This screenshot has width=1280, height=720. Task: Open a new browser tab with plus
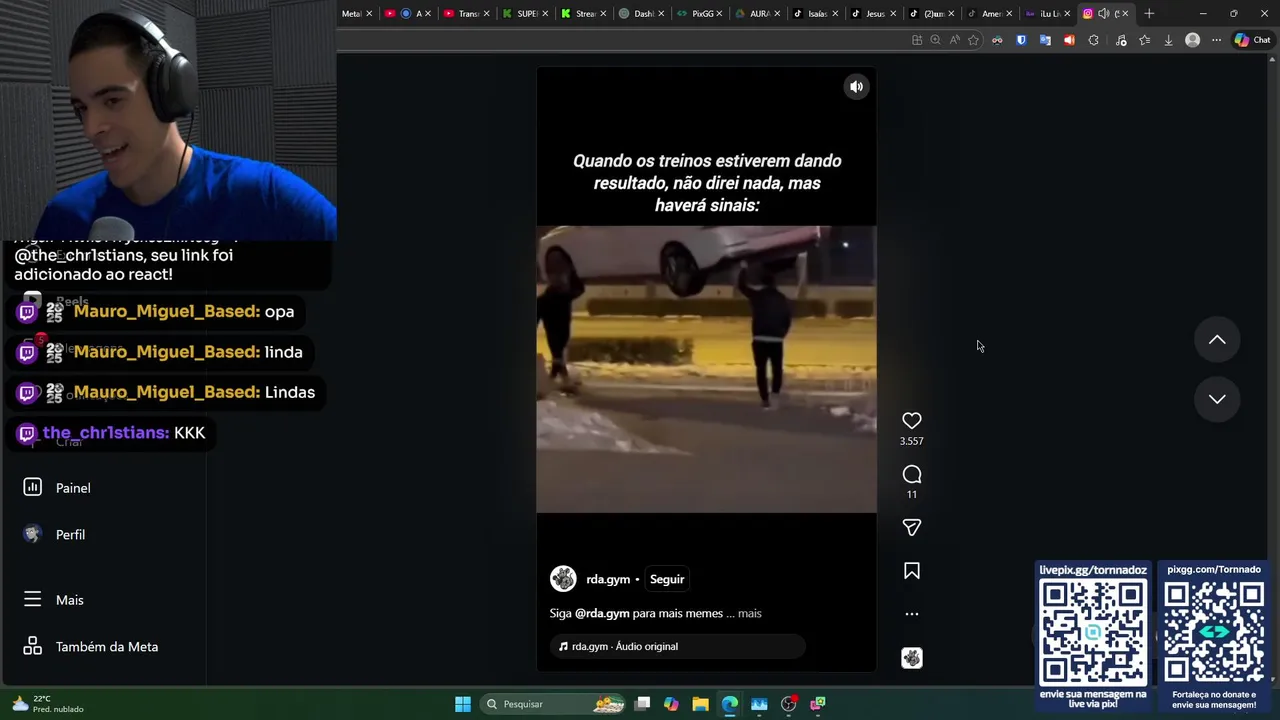[1149, 14]
